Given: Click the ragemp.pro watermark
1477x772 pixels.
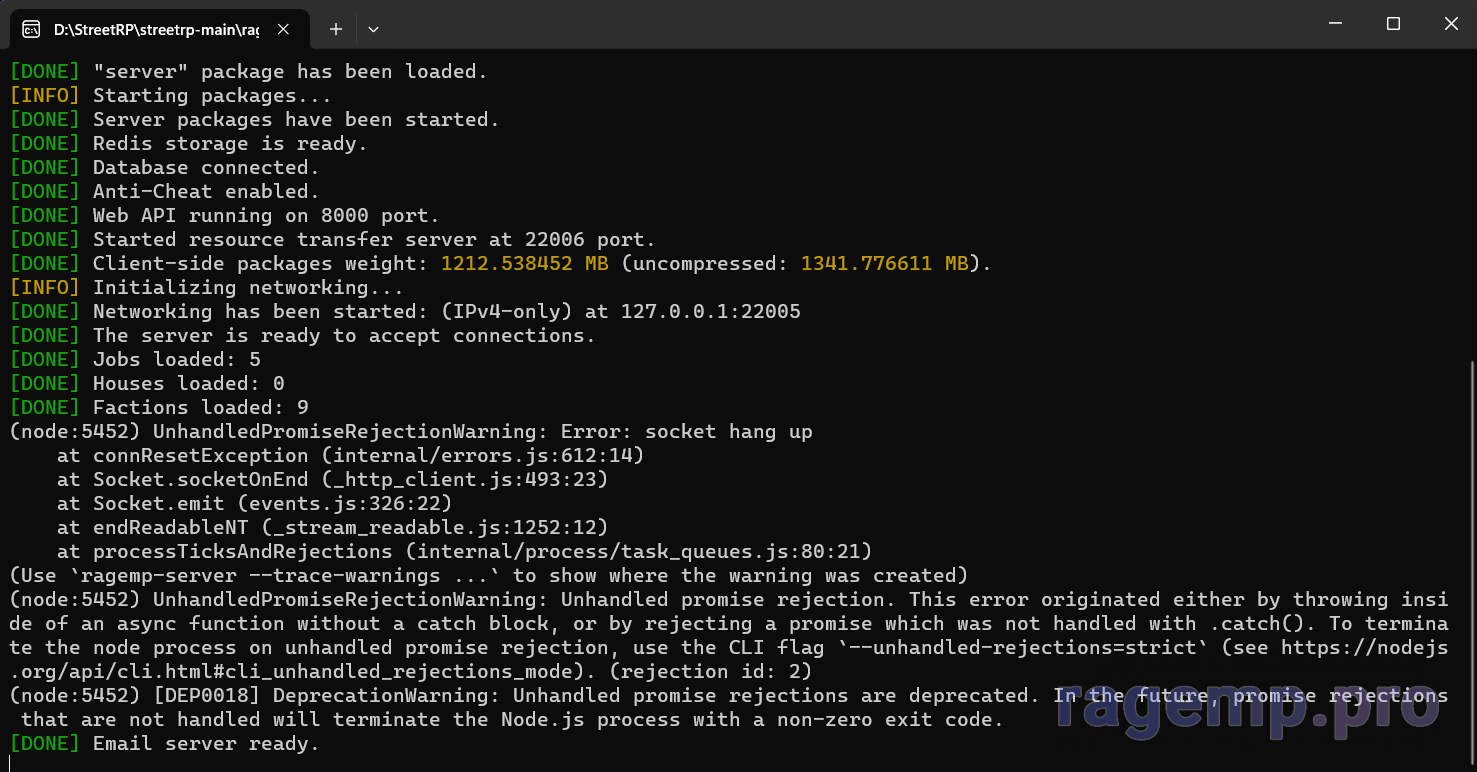Looking at the screenshot, I should [x=1247, y=702].
